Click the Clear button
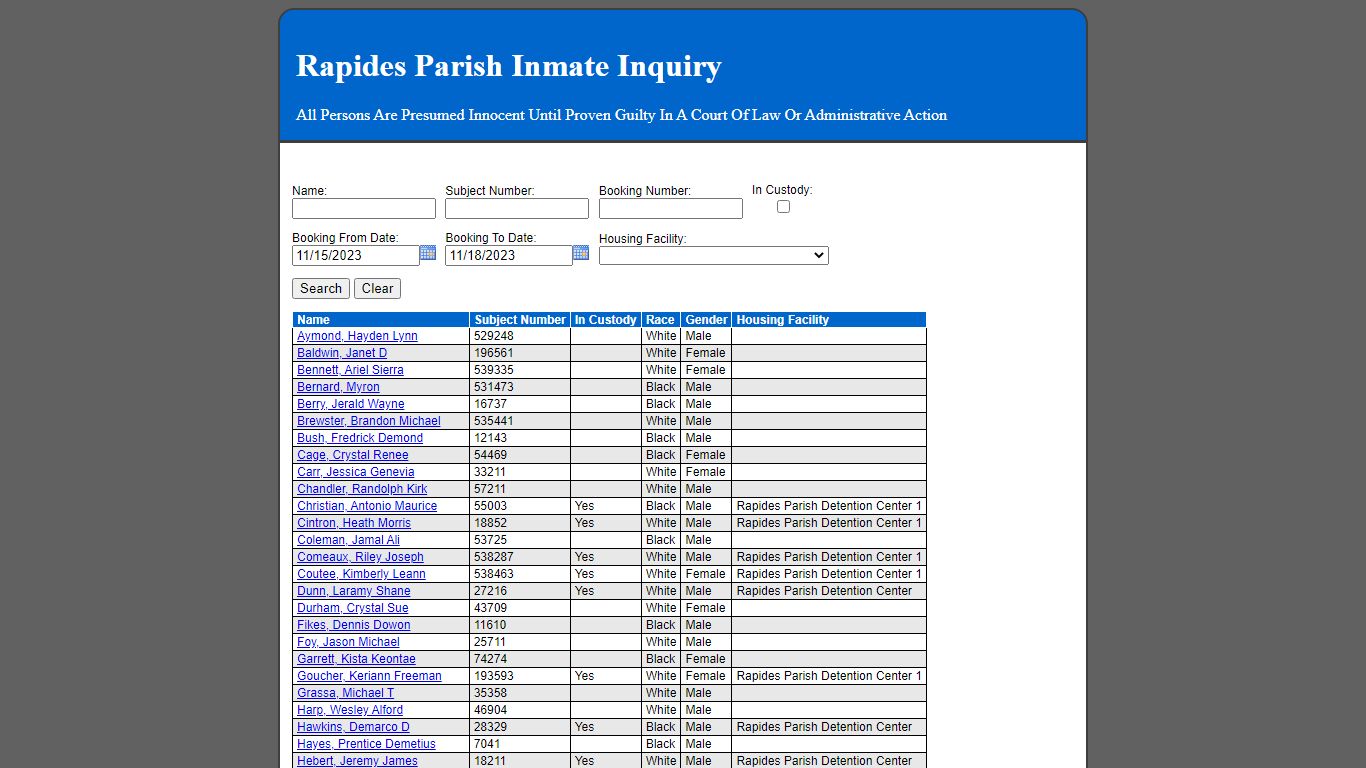Image resolution: width=1366 pixels, height=768 pixels. coord(377,288)
